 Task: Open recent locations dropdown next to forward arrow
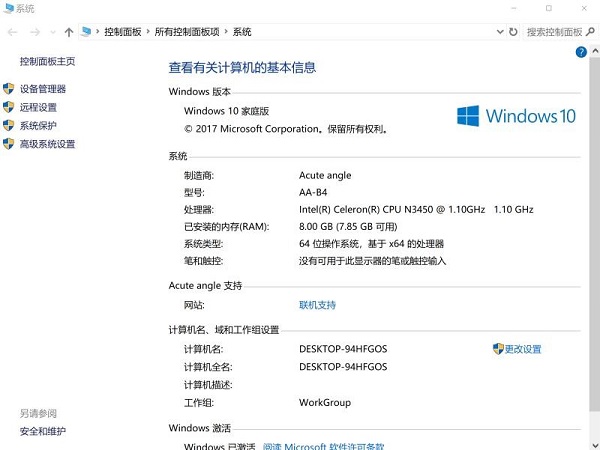tap(53, 32)
